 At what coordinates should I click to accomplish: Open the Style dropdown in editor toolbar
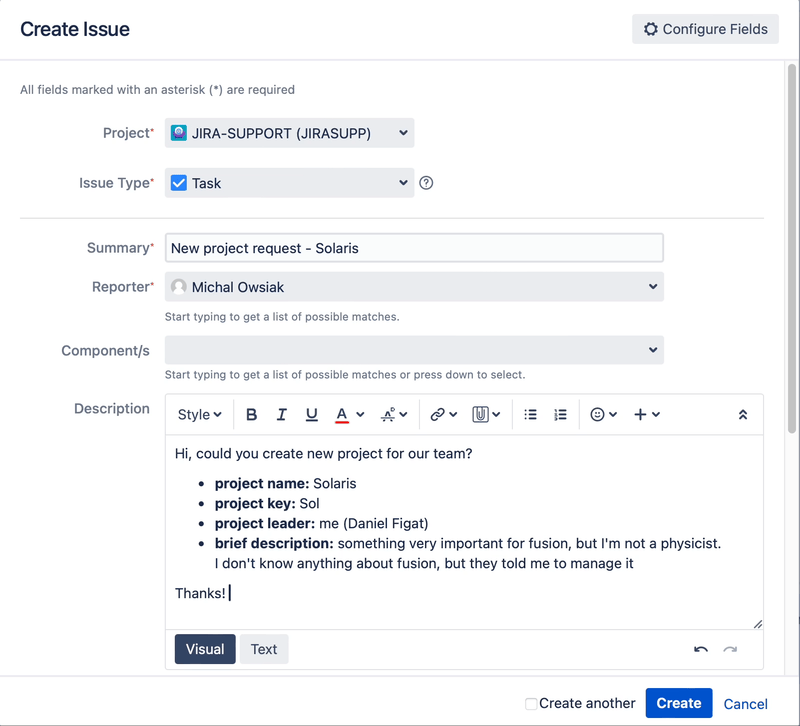click(x=199, y=415)
